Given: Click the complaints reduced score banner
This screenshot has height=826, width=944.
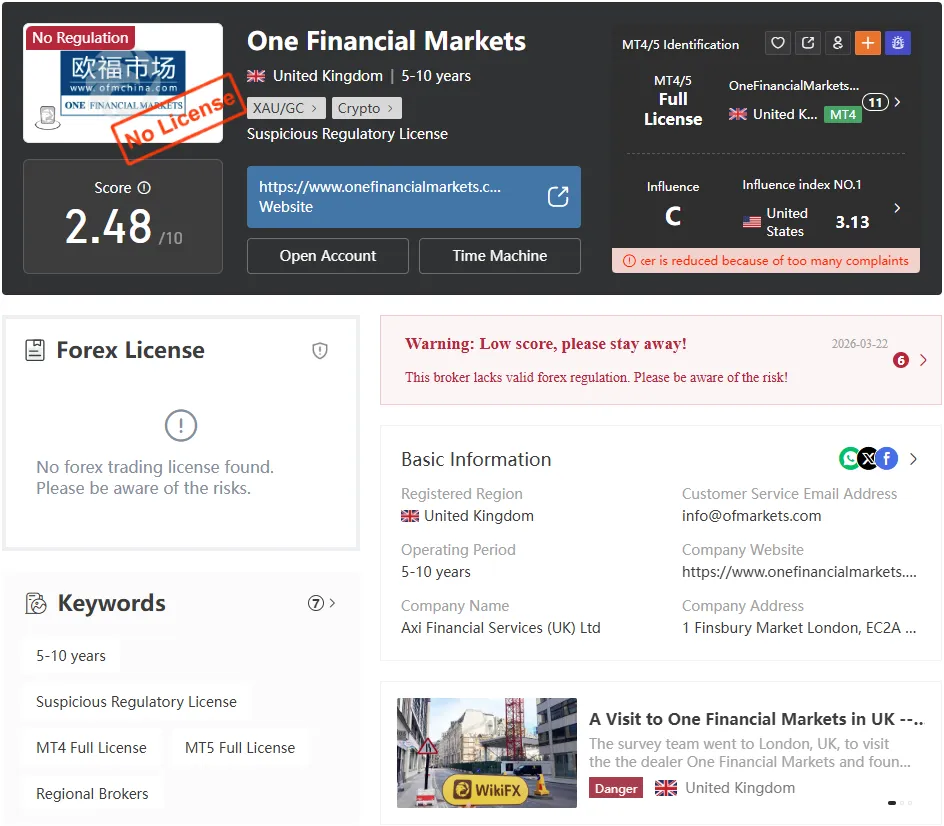Looking at the screenshot, I should (766, 261).
